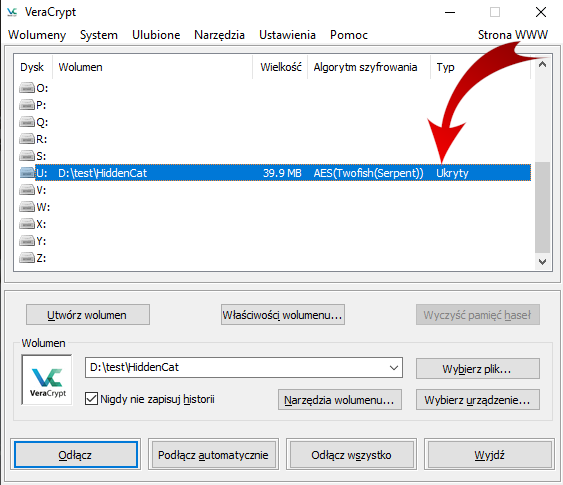563x485 pixels.
Task: Click the drive list scroll down arrow
Action: click(542, 262)
